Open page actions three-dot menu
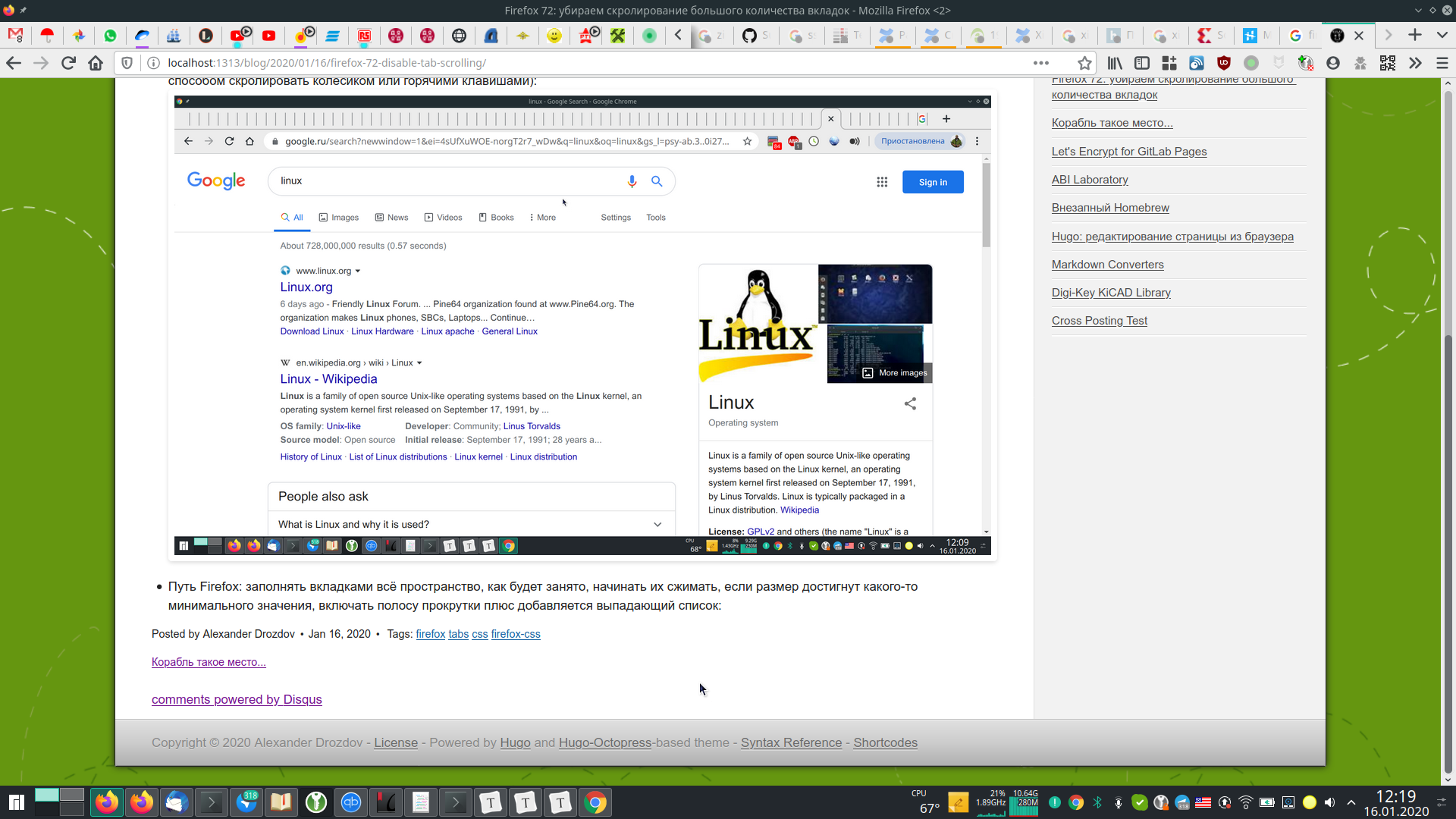Viewport: 1456px width, 819px height. click(x=1041, y=63)
